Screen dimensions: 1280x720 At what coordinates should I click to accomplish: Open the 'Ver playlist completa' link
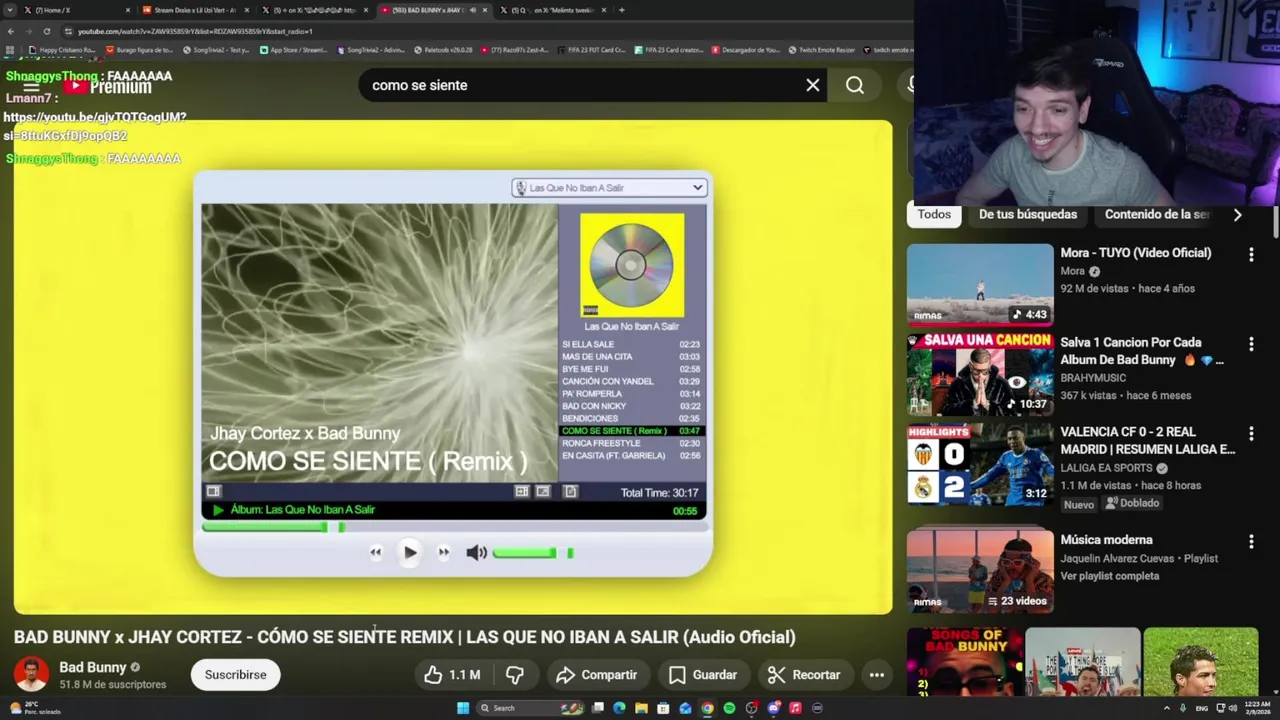click(x=1110, y=576)
